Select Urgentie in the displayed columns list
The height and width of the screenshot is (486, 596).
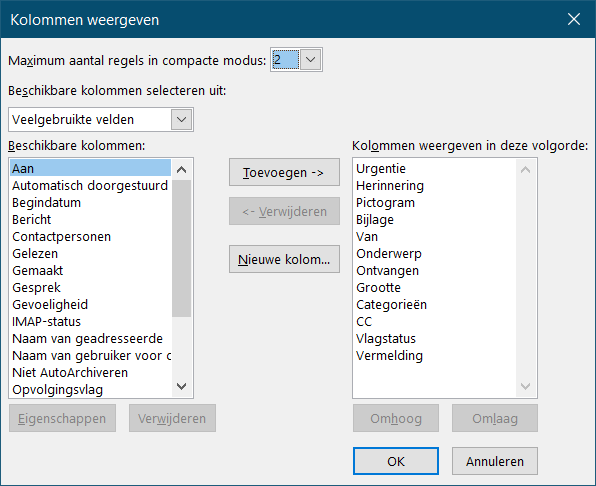click(x=434, y=168)
